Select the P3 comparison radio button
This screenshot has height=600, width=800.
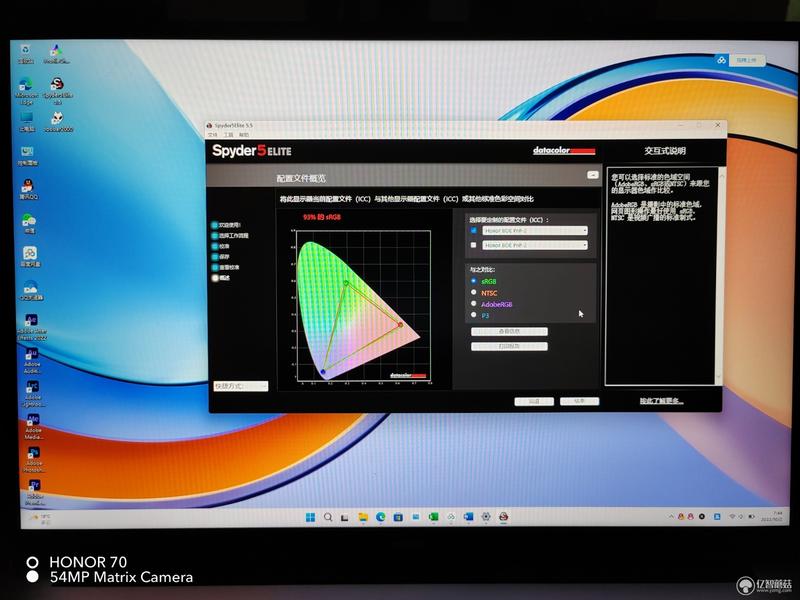click(x=473, y=315)
